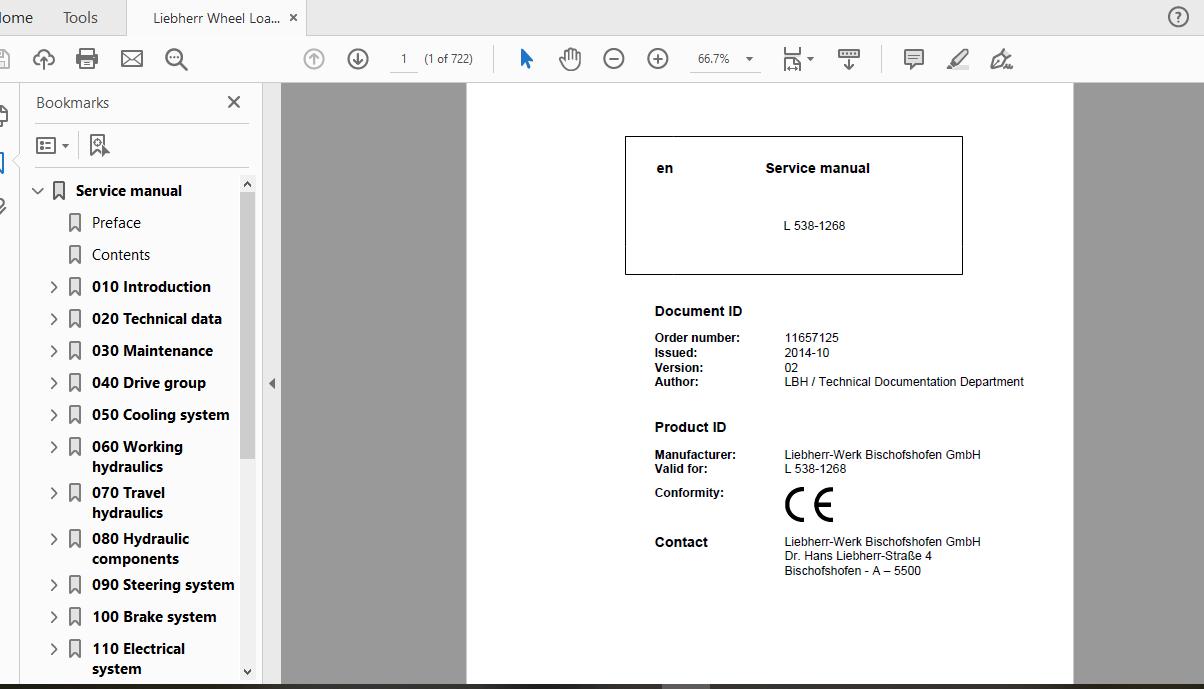The width and height of the screenshot is (1204, 689).
Task: Select the highlight text pen
Action: (958, 59)
